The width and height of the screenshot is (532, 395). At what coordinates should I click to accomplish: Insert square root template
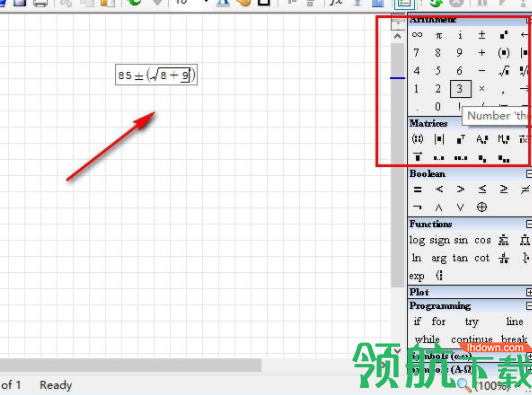(x=504, y=71)
